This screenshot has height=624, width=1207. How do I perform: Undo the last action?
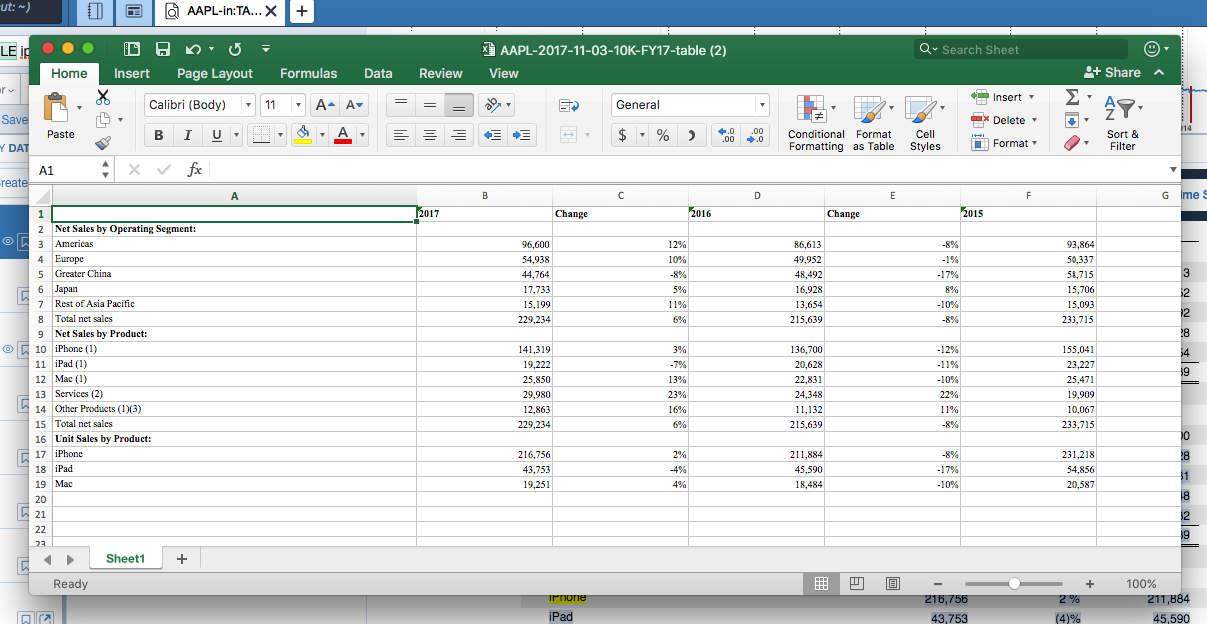click(x=194, y=49)
